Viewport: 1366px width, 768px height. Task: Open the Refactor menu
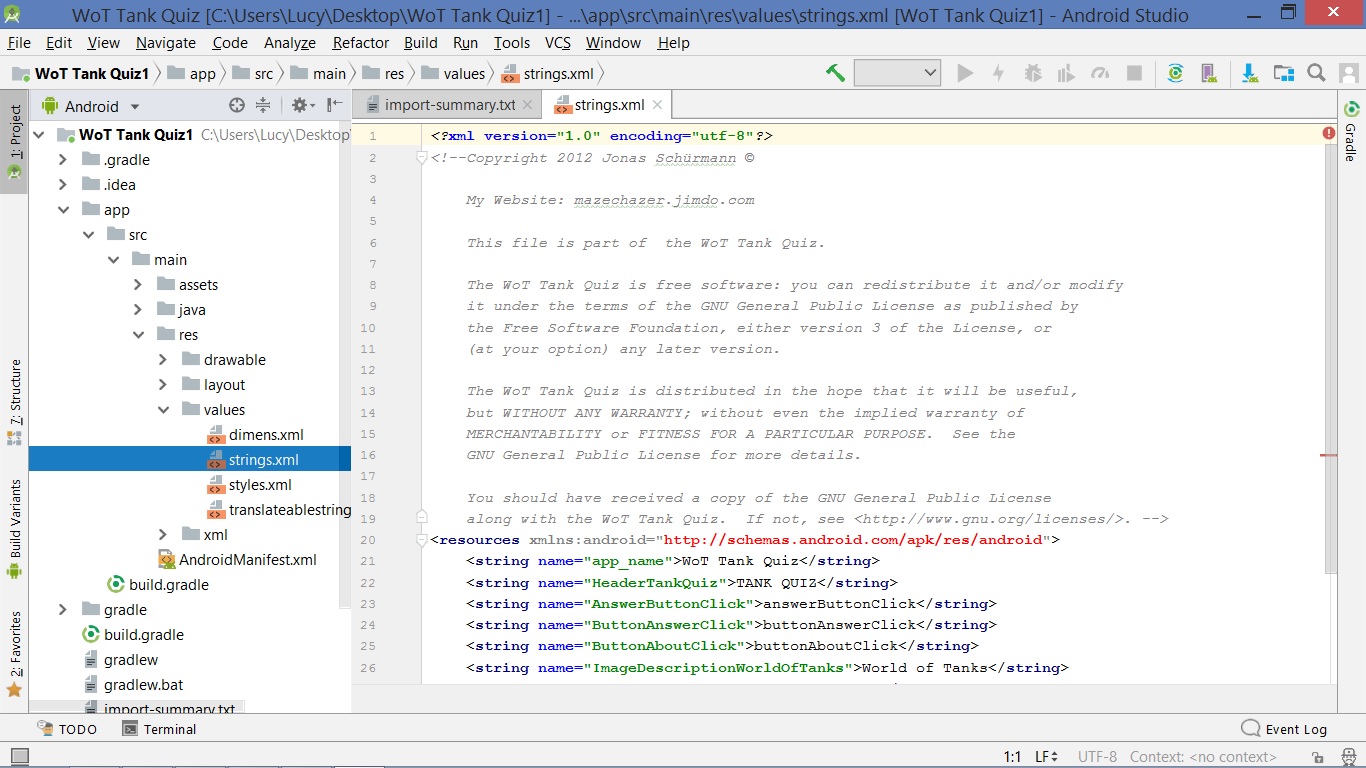click(361, 43)
